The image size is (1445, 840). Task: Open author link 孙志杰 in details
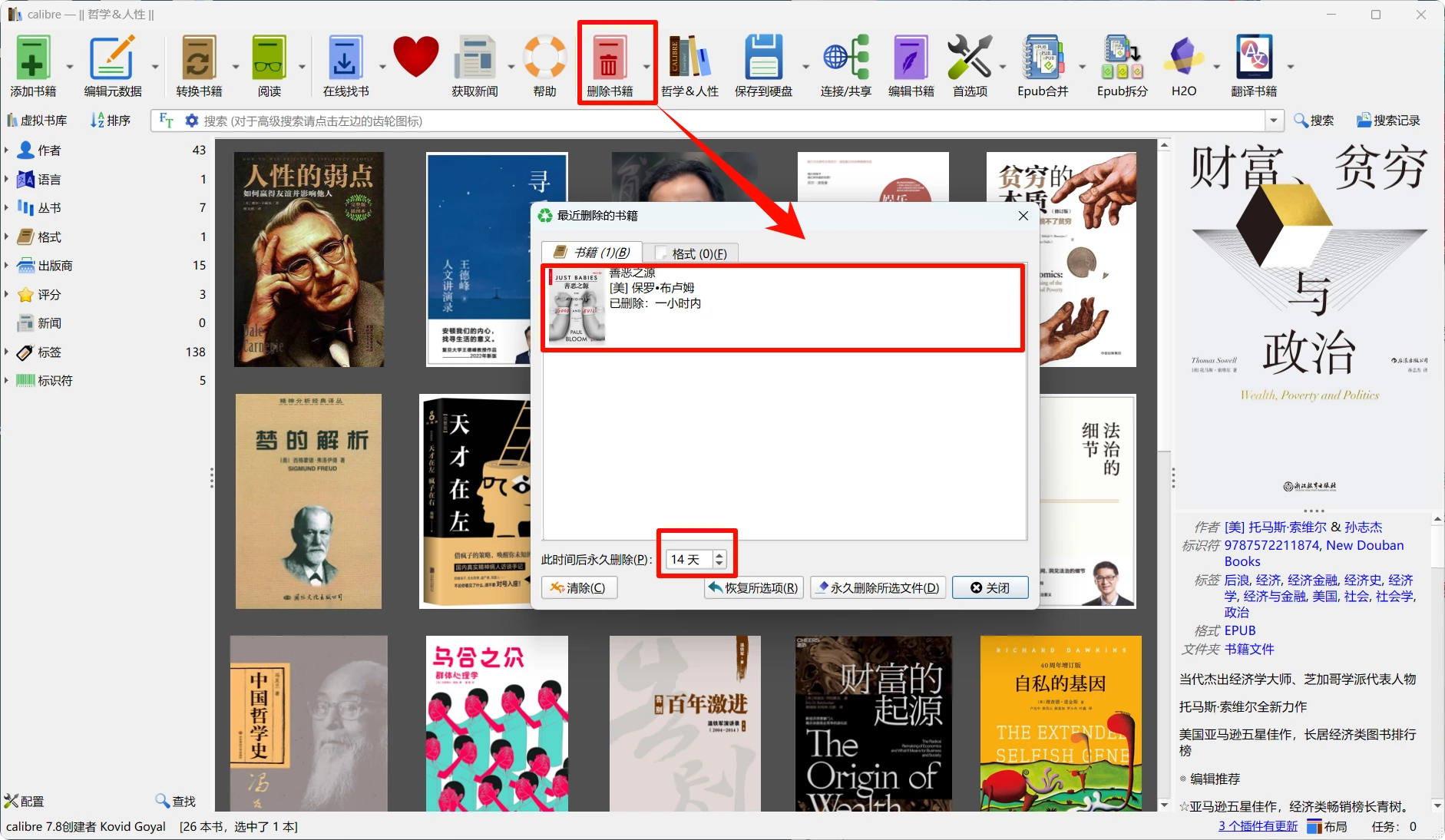[1363, 527]
